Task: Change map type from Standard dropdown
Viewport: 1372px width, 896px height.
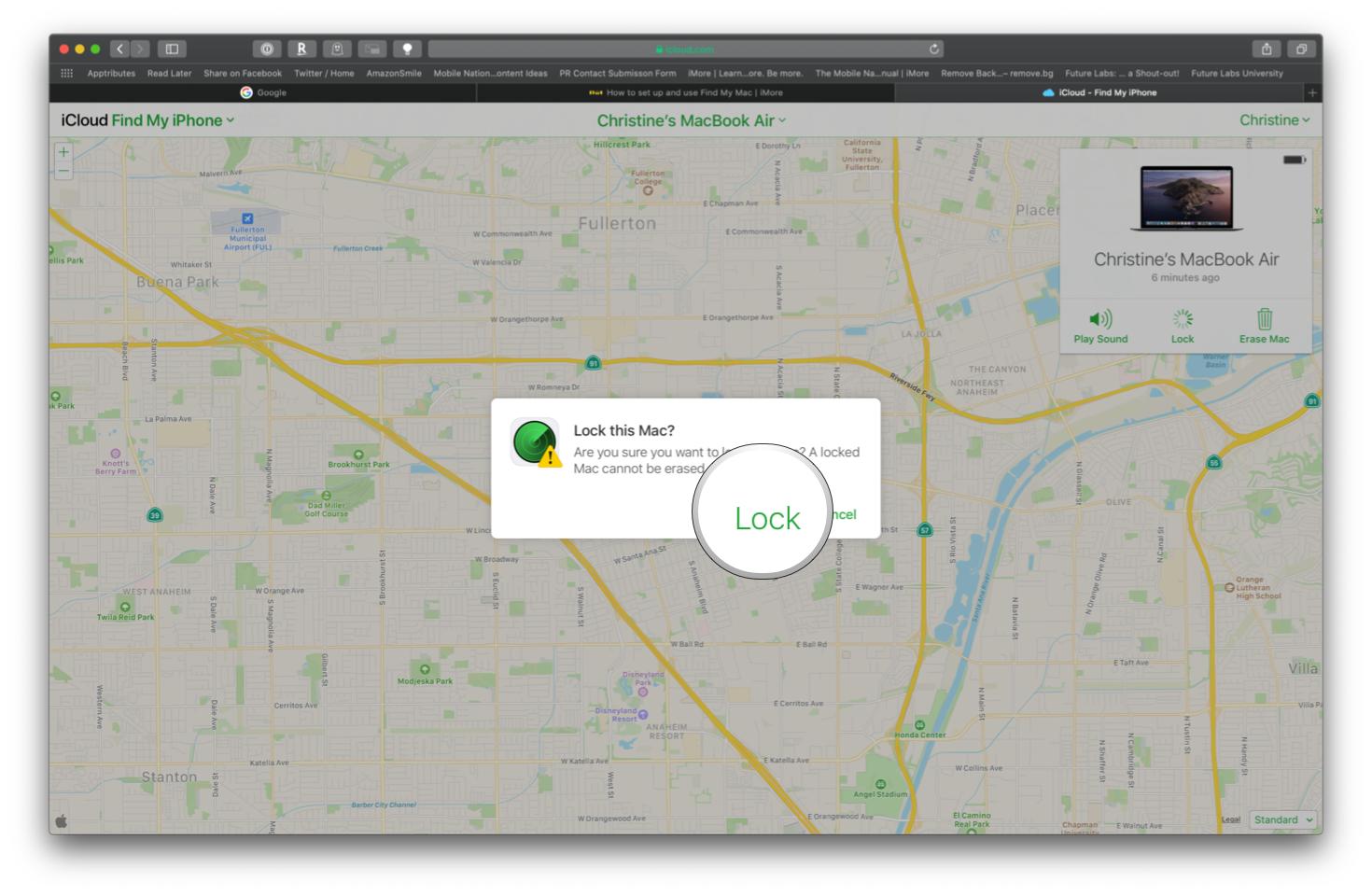Action: coord(1282,819)
